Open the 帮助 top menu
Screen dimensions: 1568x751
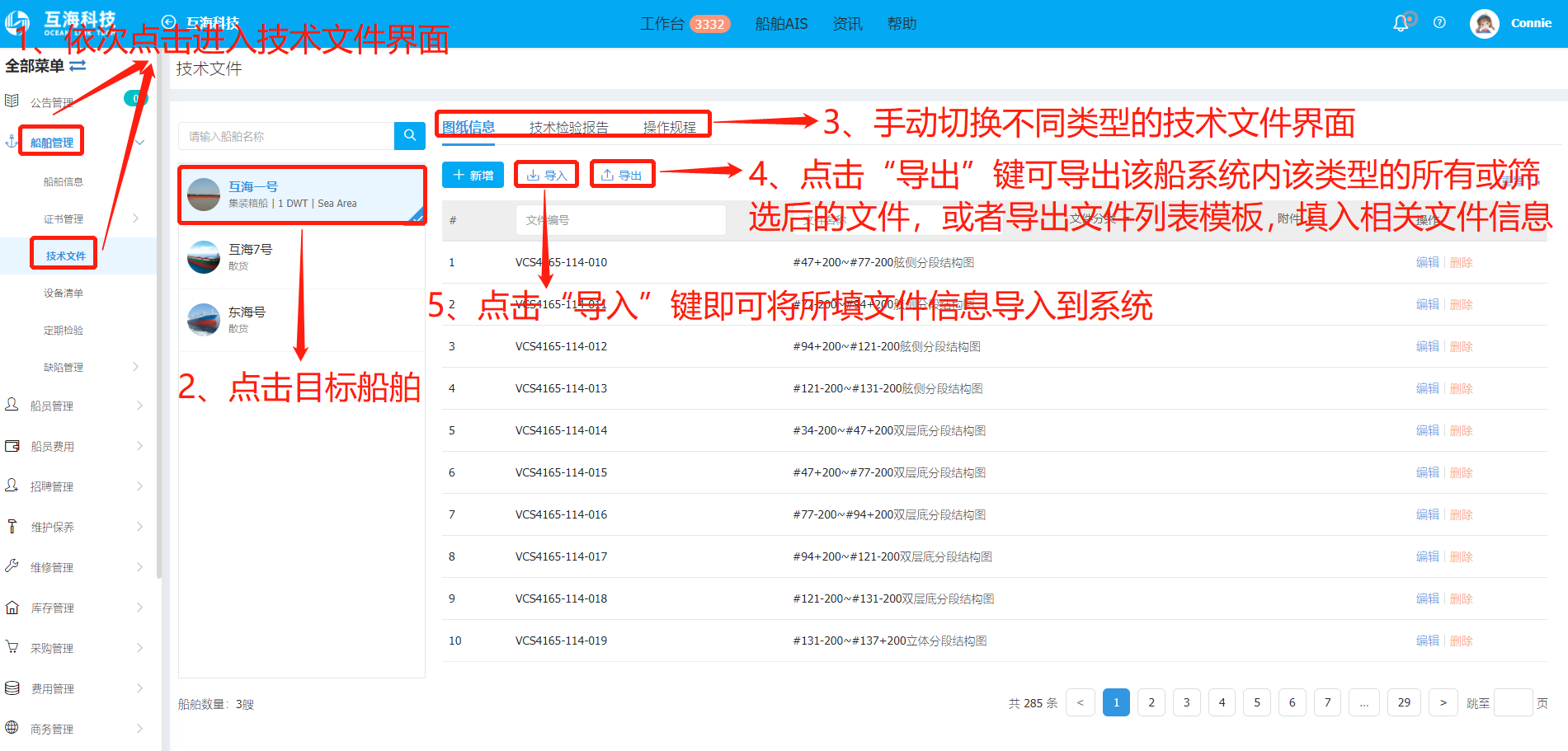902,24
